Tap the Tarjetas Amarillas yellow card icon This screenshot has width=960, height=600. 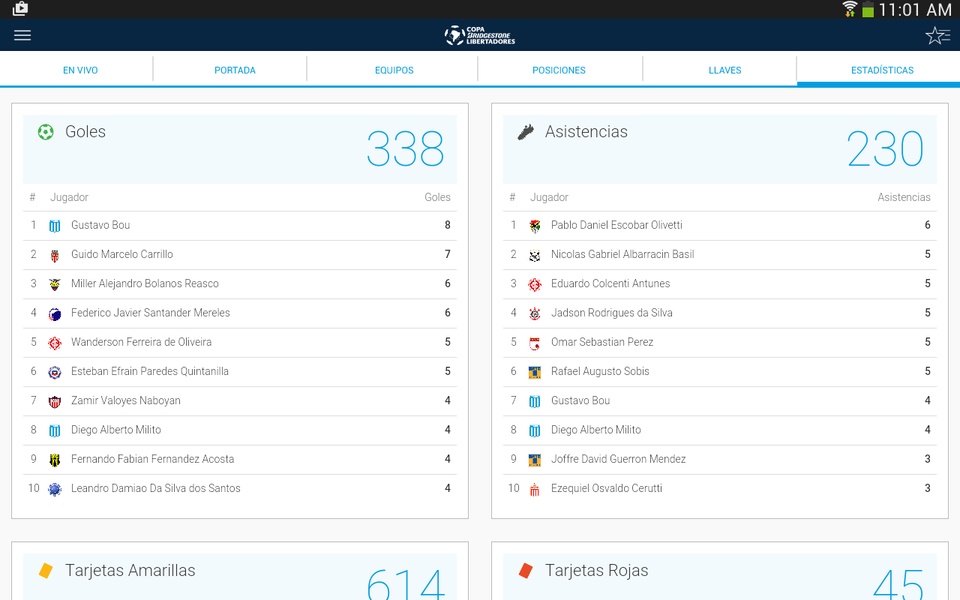click(45, 571)
